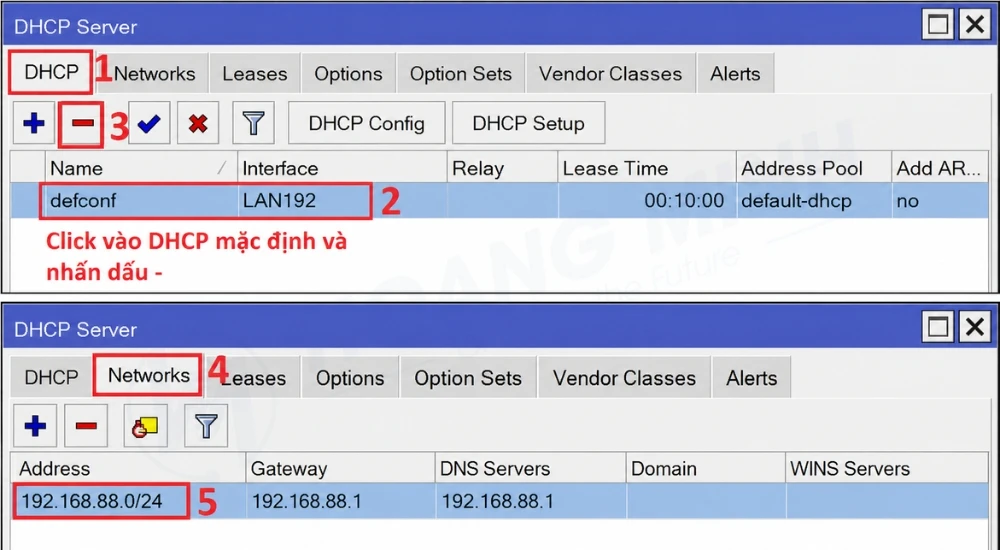The height and width of the screenshot is (550, 1000).
Task: Click the red minus remove icon in the upper DHCP window
Action: click(82, 123)
